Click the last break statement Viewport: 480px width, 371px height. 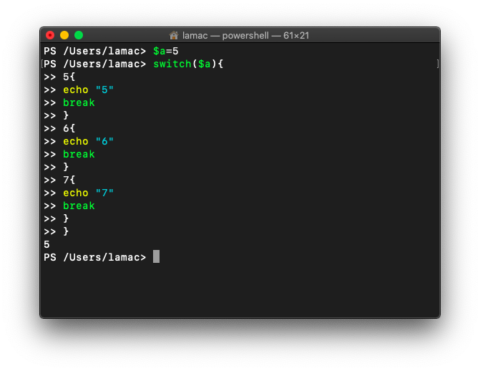(x=79, y=206)
